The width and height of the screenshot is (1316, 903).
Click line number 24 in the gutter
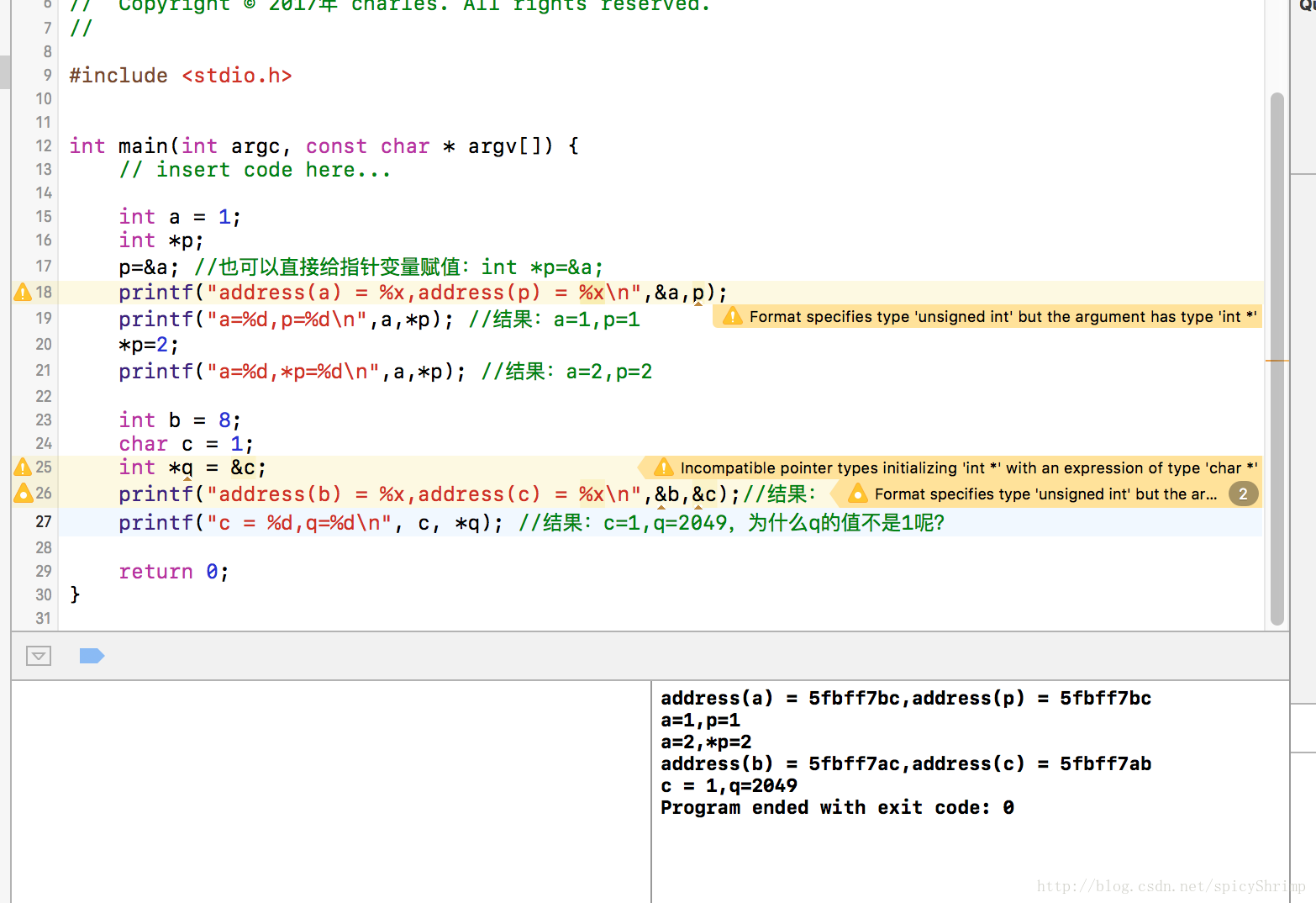[44, 444]
